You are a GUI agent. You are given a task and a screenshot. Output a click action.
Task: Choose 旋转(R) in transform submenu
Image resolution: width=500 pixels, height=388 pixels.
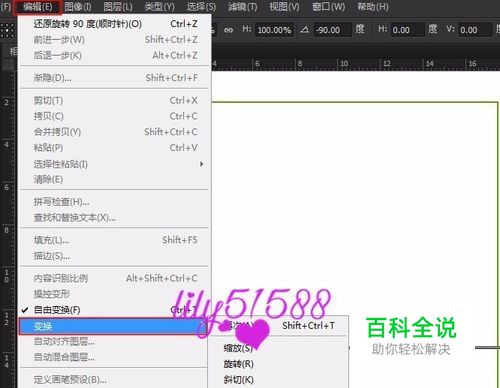pyautogui.click(x=278, y=364)
